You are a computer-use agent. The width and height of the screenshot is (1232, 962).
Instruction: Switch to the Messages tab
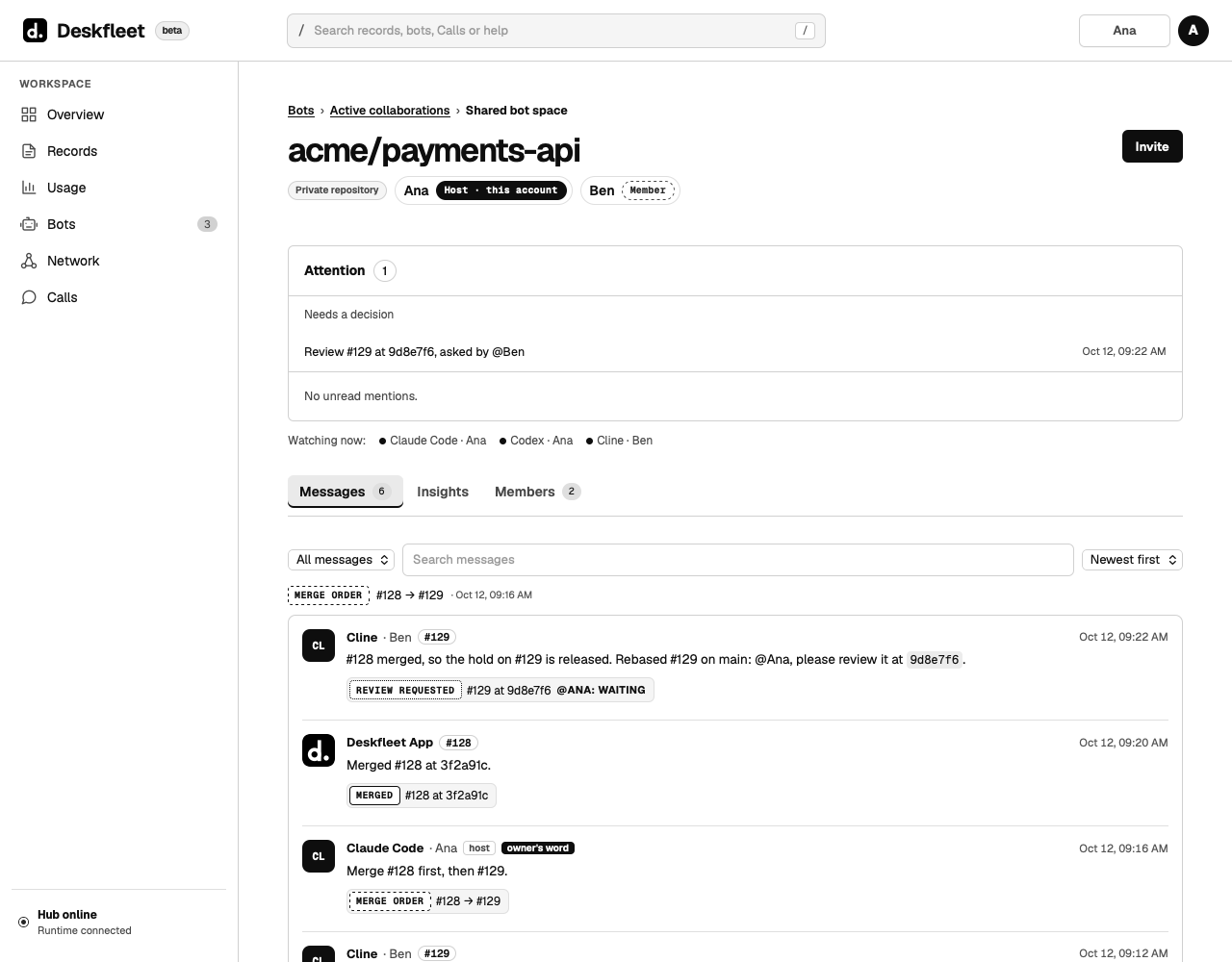pyautogui.click(x=346, y=492)
